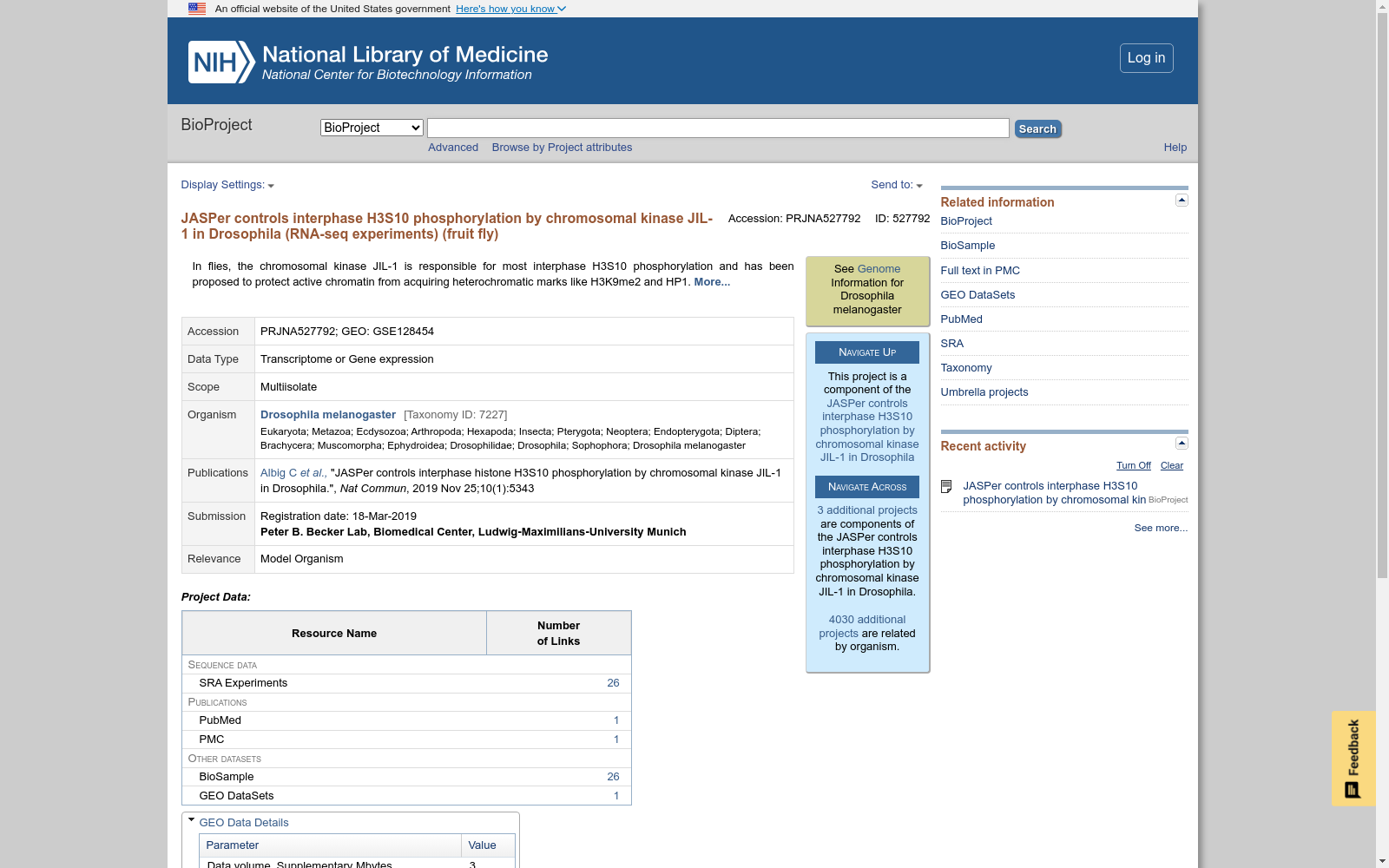Open the 3 additional projects link

(x=867, y=510)
